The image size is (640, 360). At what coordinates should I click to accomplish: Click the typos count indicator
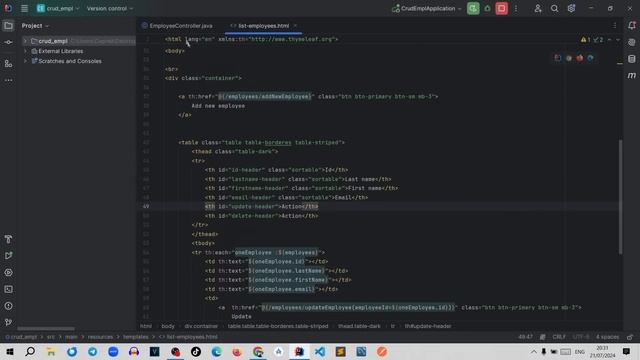[x=598, y=40]
